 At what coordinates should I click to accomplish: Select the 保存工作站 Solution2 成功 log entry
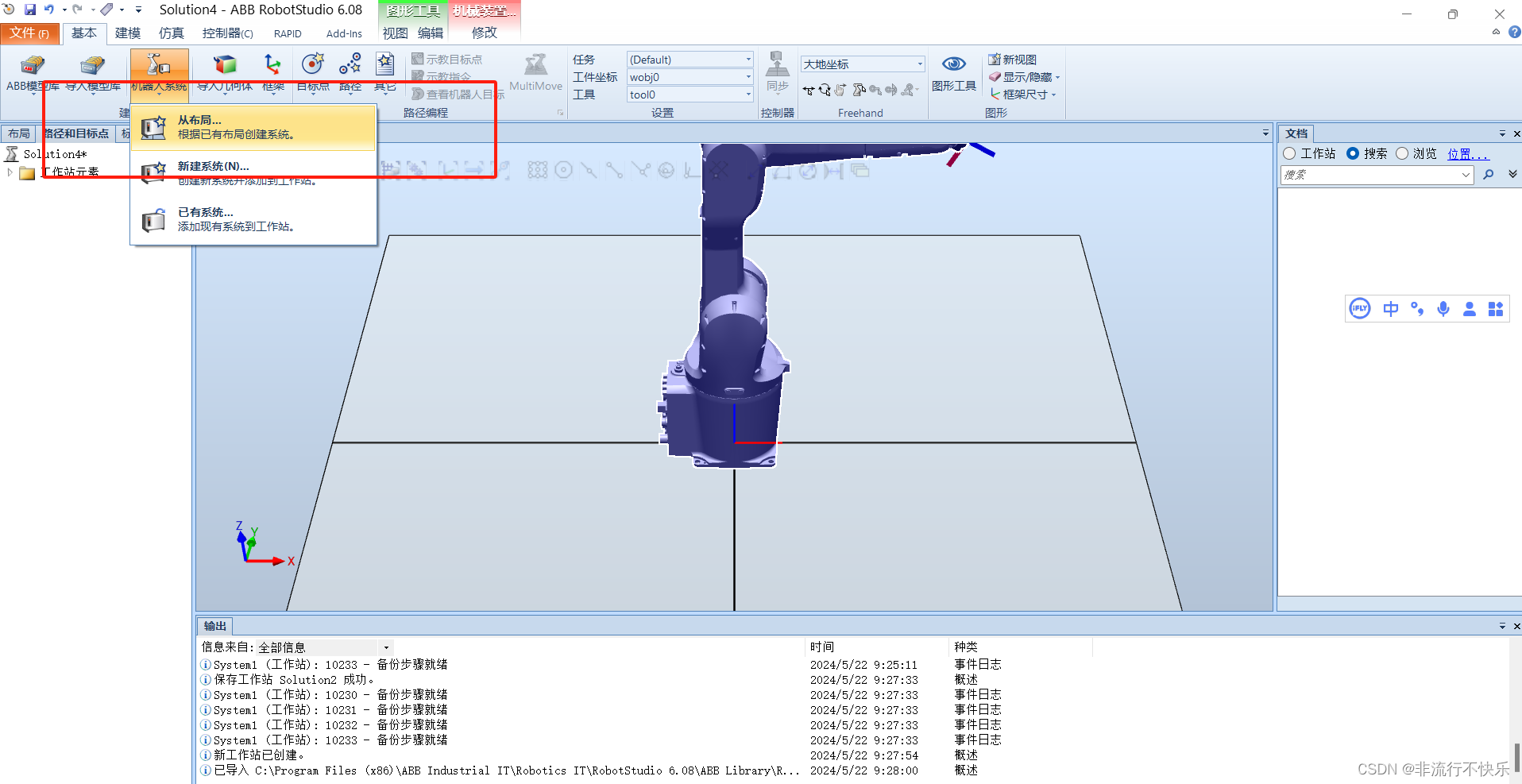point(294,680)
